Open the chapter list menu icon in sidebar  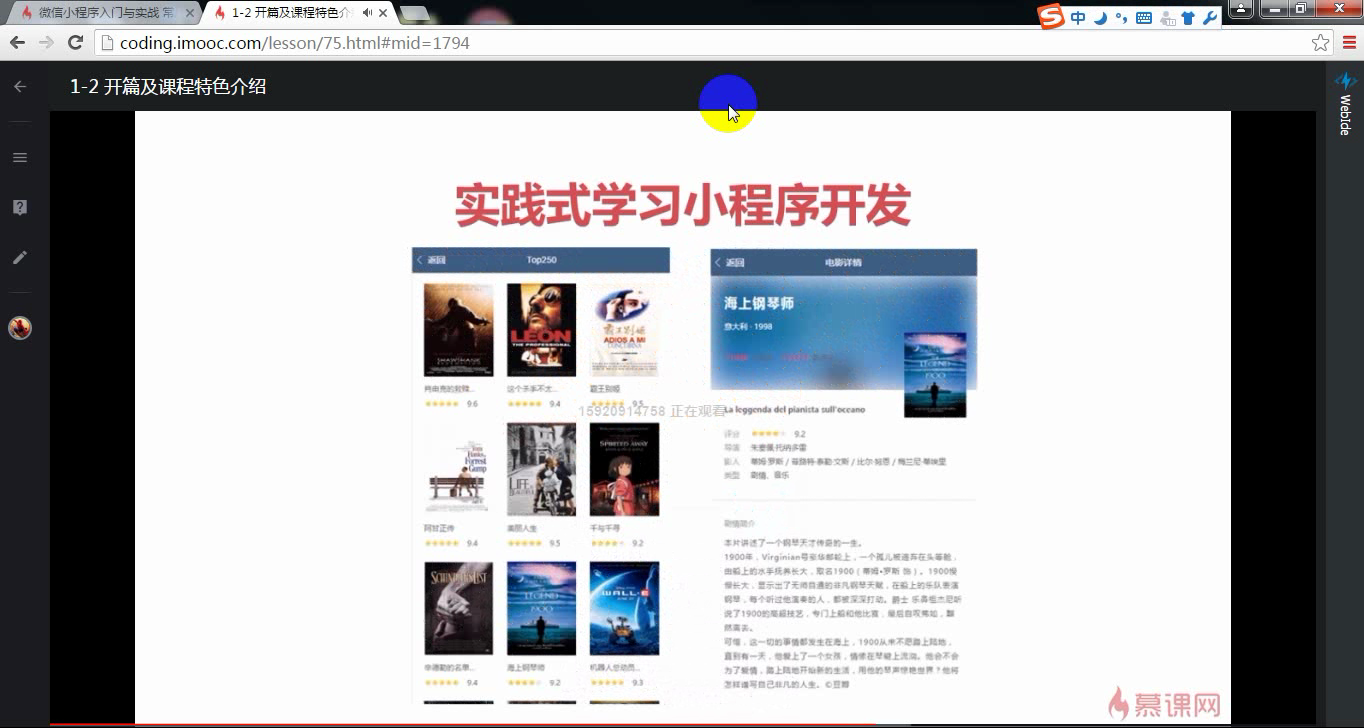[x=20, y=157]
